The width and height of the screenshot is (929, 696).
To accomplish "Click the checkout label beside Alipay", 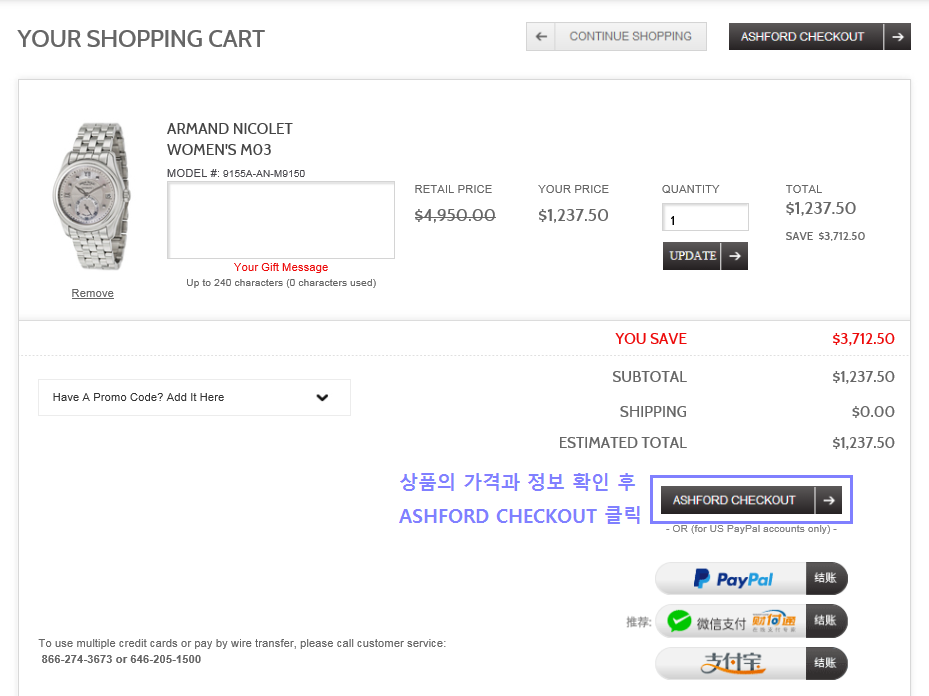I will 826,663.
